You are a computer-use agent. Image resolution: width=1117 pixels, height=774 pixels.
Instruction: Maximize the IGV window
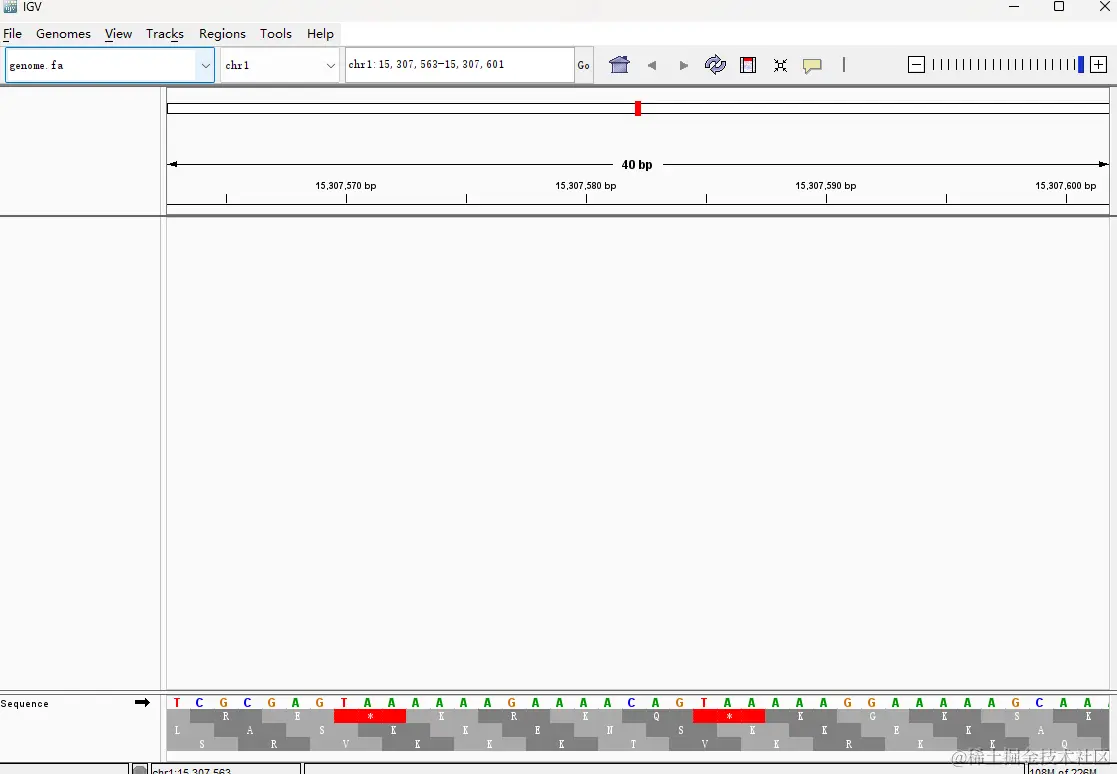click(x=1059, y=6)
